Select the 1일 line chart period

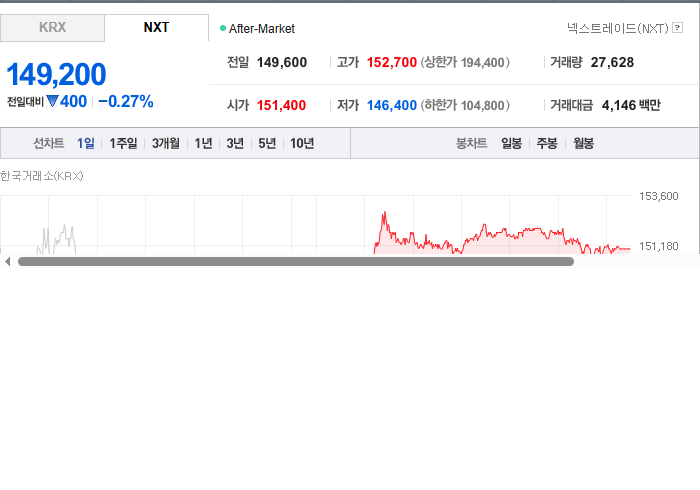85,143
